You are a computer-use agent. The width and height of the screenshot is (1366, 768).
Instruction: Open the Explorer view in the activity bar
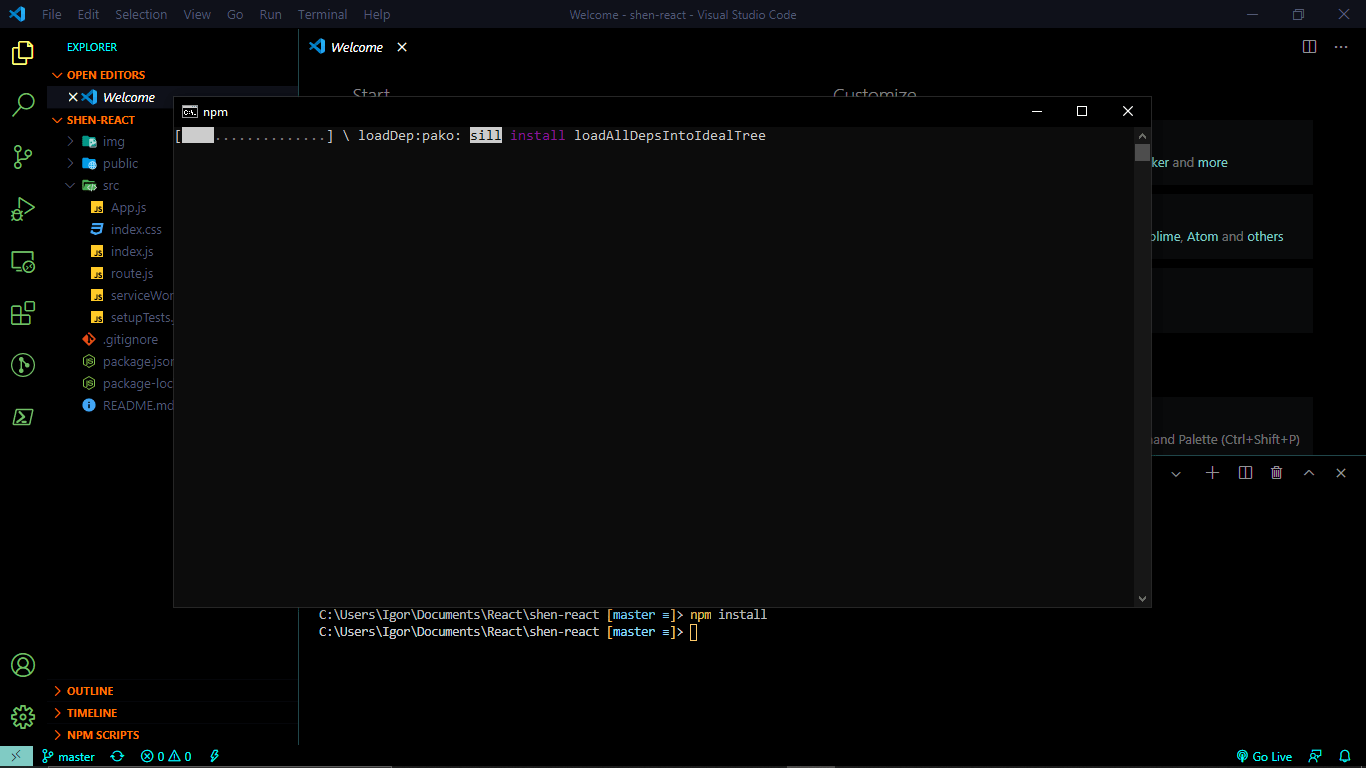23,53
